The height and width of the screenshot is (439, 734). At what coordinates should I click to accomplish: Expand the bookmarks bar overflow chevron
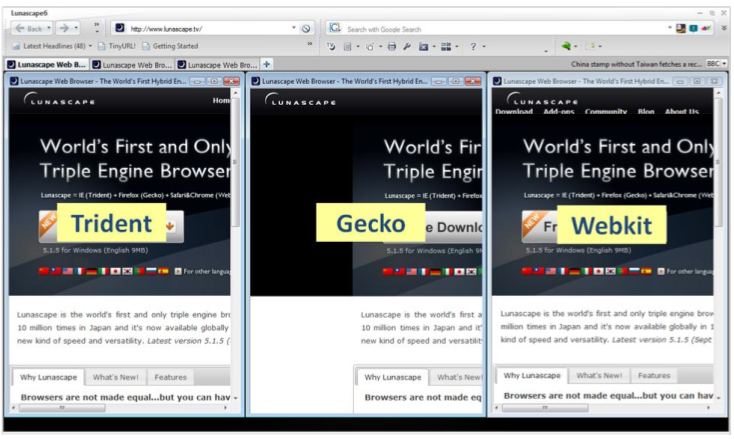point(309,44)
